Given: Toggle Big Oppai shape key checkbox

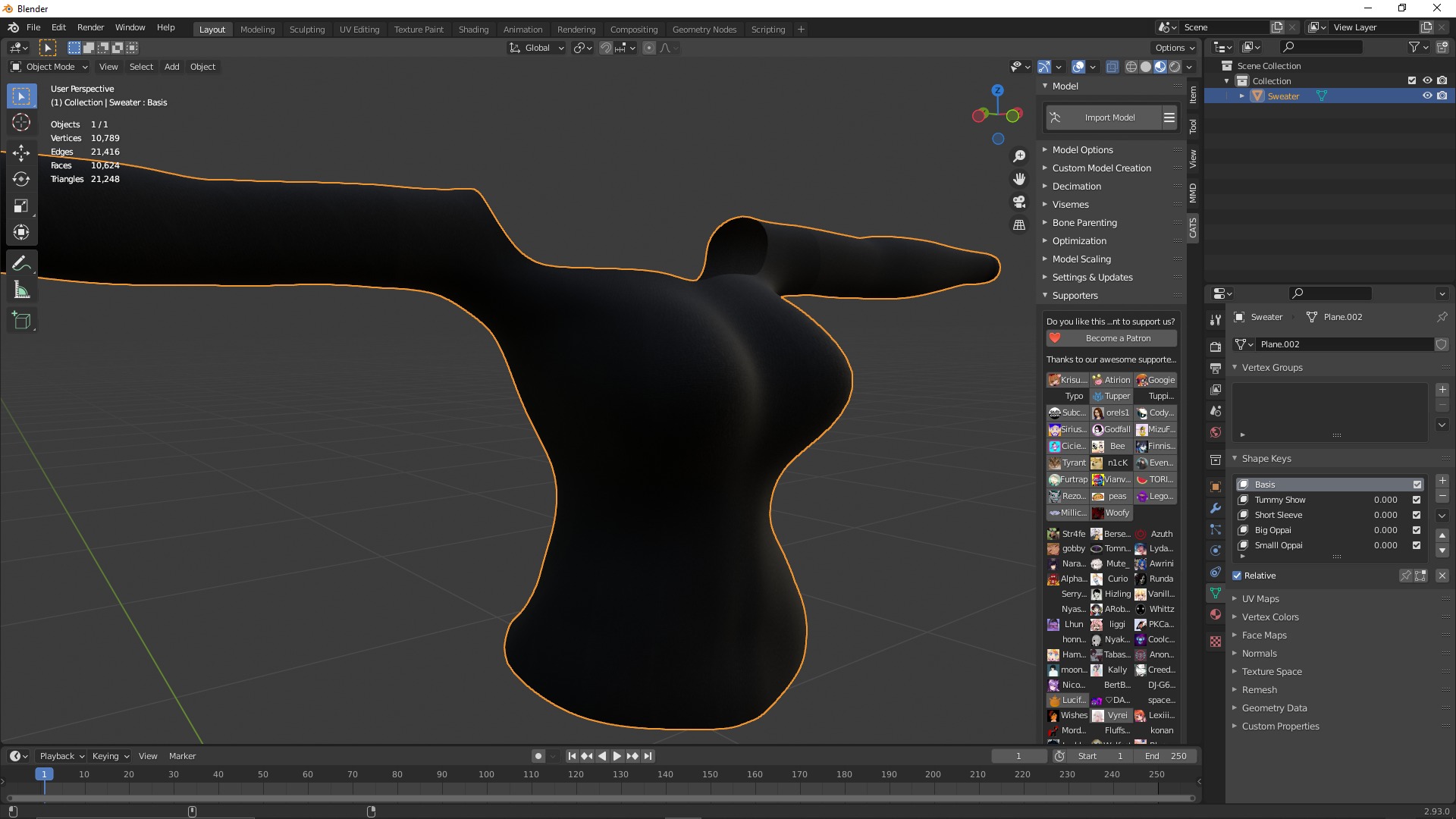Looking at the screenshot, I should [x=1417, y=530].
